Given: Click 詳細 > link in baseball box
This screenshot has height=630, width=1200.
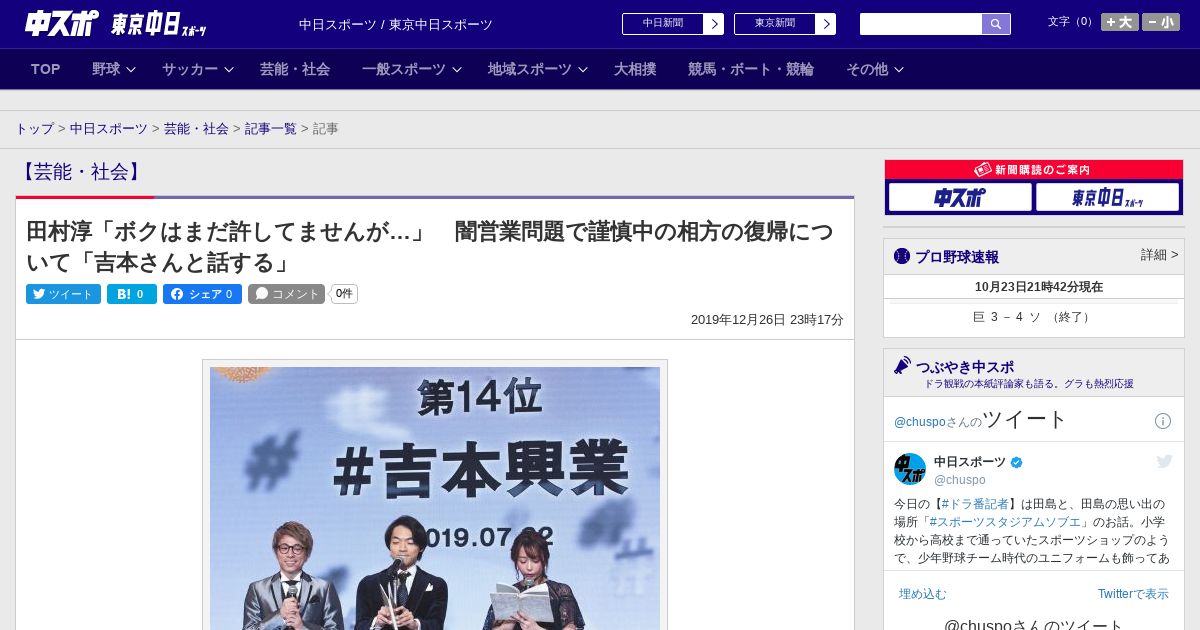Looking at the screenshot, I should tap(1160, 255).
